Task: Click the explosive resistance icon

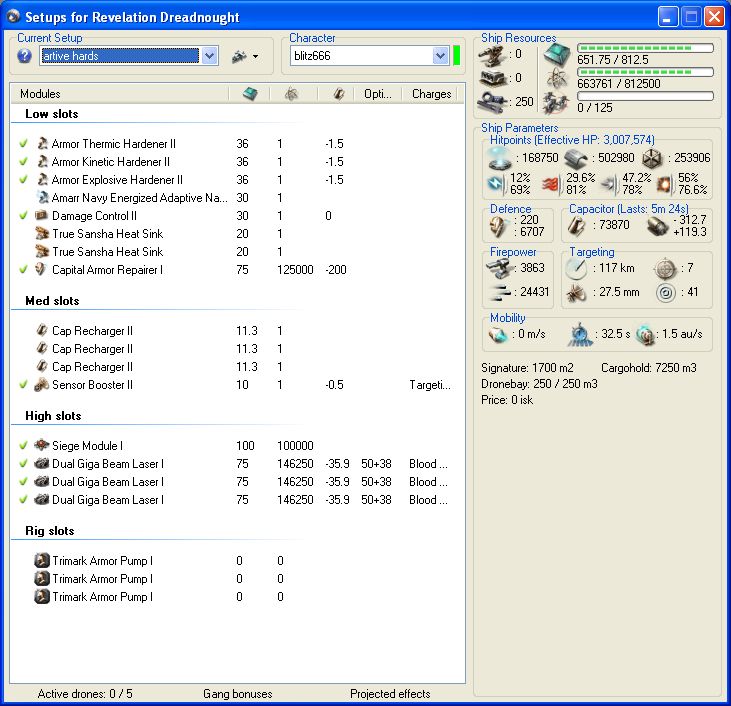Action: 664,184
